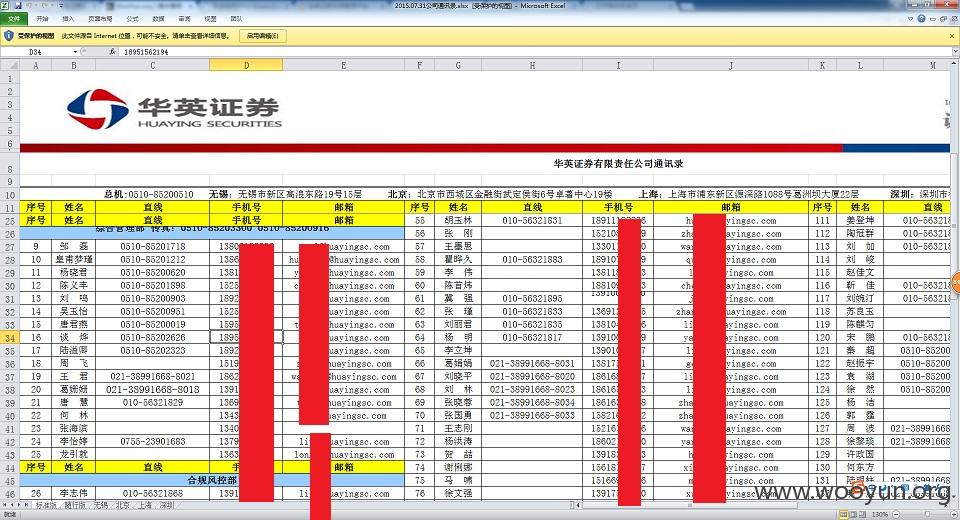Select row header 11
Viewport: 960px width, 520px height.
point(10,207)
